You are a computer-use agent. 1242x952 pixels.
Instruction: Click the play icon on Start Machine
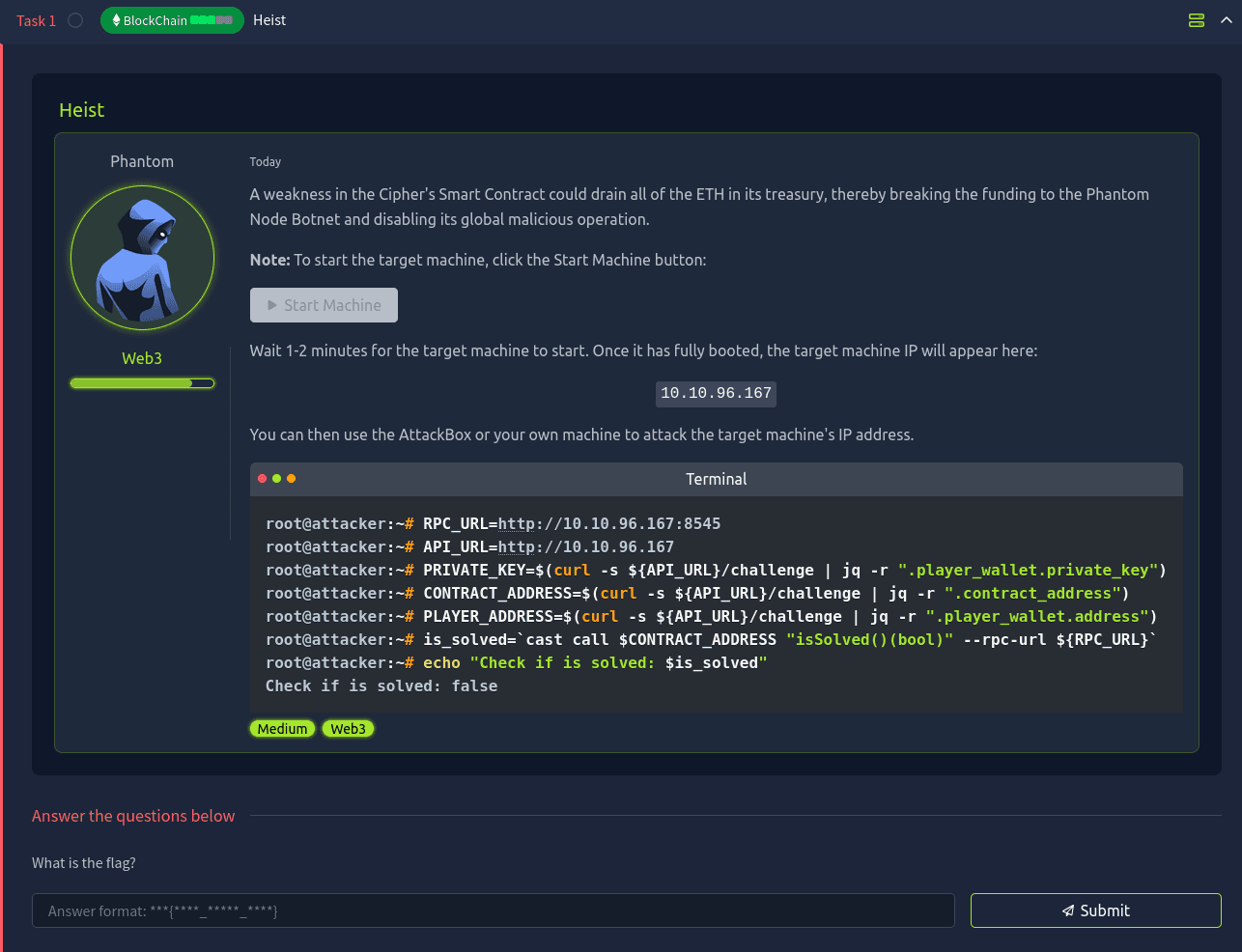pyautogui.click(x=272, y=305)
